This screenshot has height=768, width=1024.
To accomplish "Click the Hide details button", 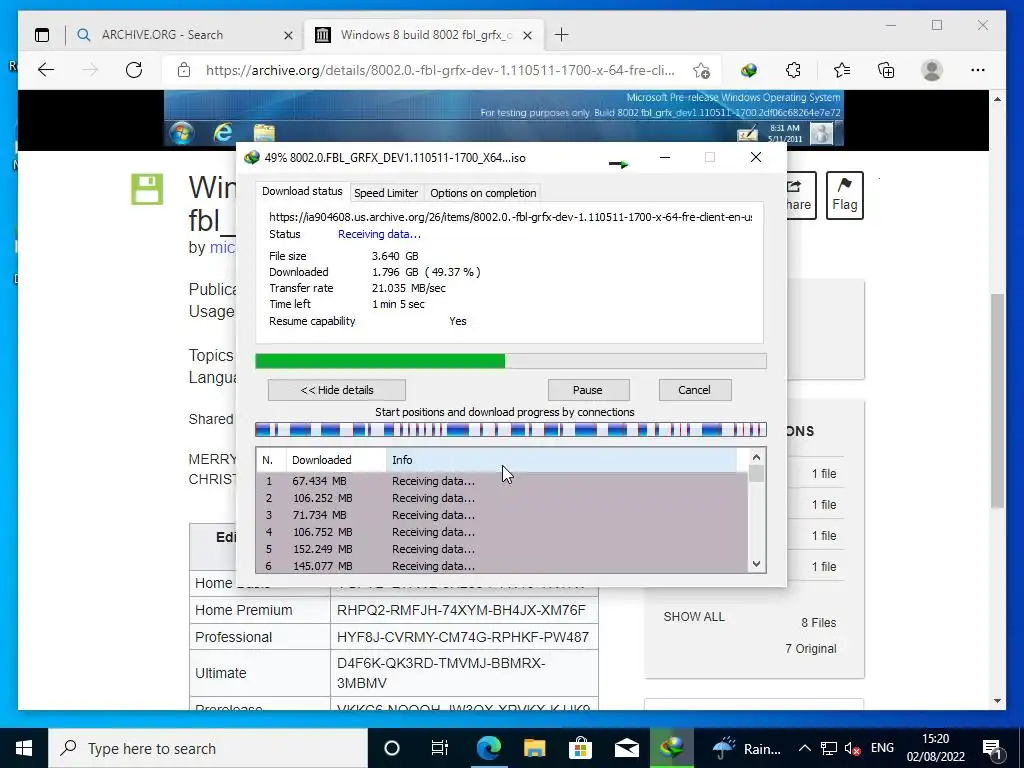I will pyautogui.click(x=336, y=390).
